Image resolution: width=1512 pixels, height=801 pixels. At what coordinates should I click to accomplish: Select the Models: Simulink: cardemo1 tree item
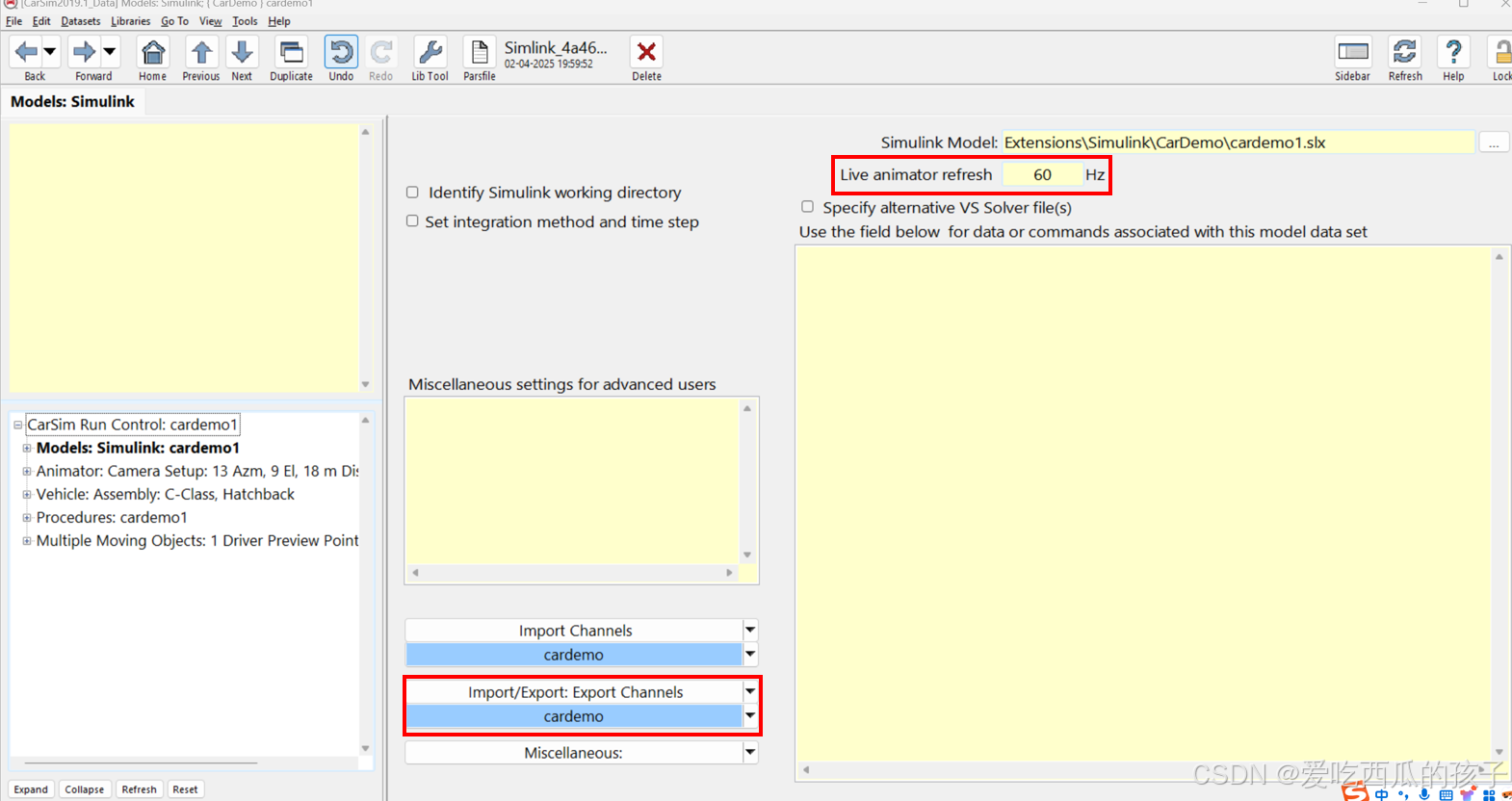[x=138, y=448]
